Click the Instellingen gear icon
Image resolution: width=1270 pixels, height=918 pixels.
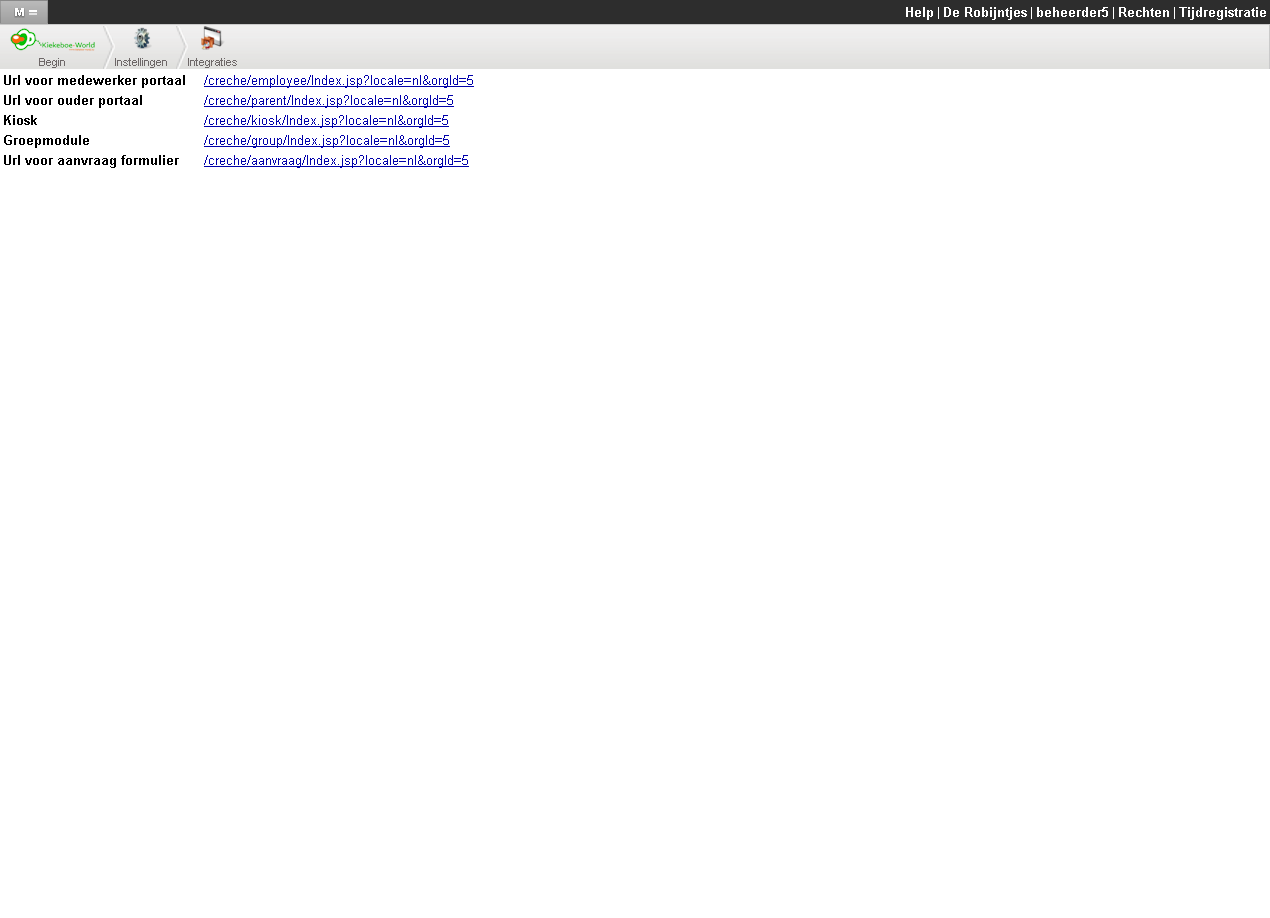[141, 40]
